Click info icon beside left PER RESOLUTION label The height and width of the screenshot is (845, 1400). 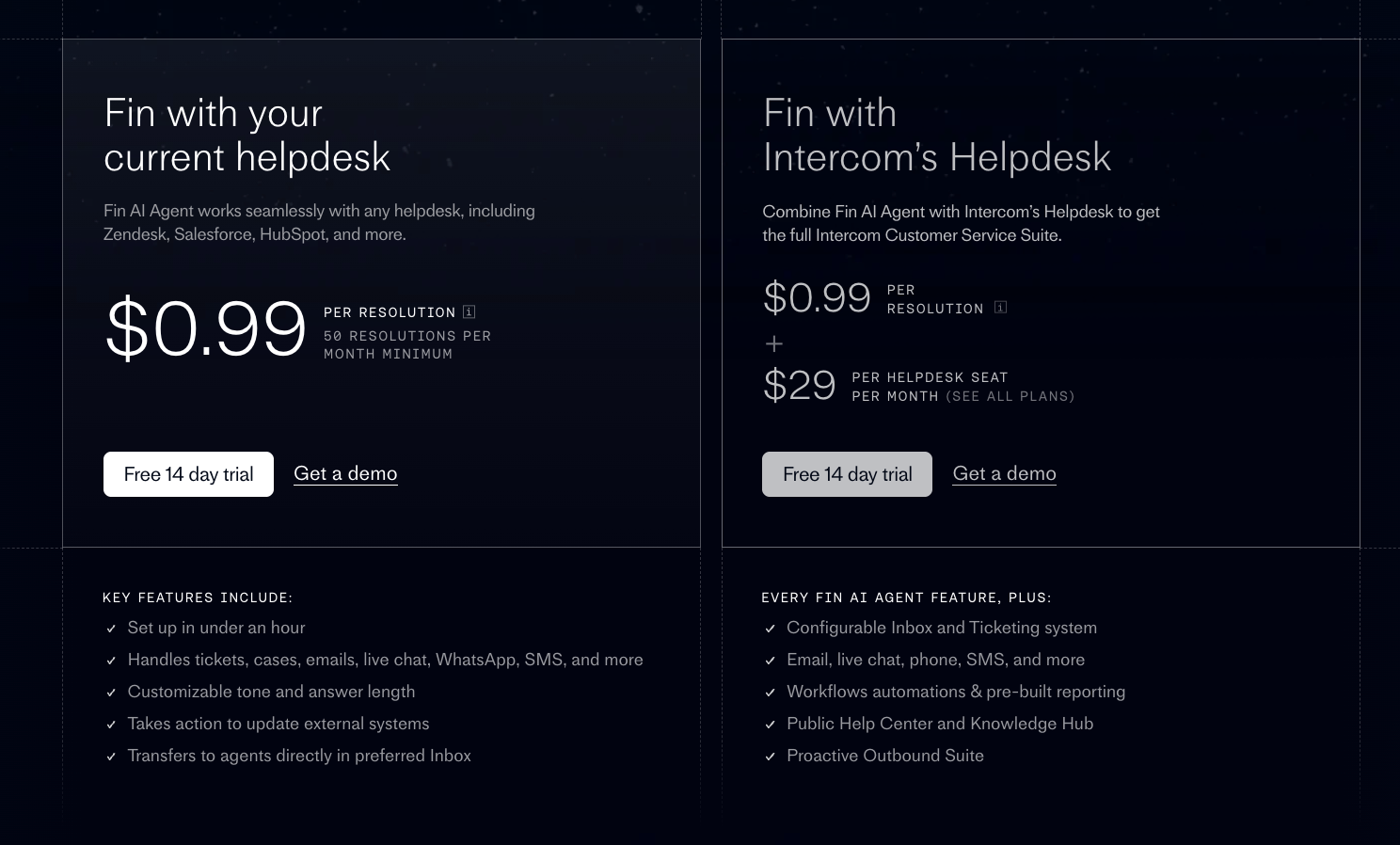(469, 311)
